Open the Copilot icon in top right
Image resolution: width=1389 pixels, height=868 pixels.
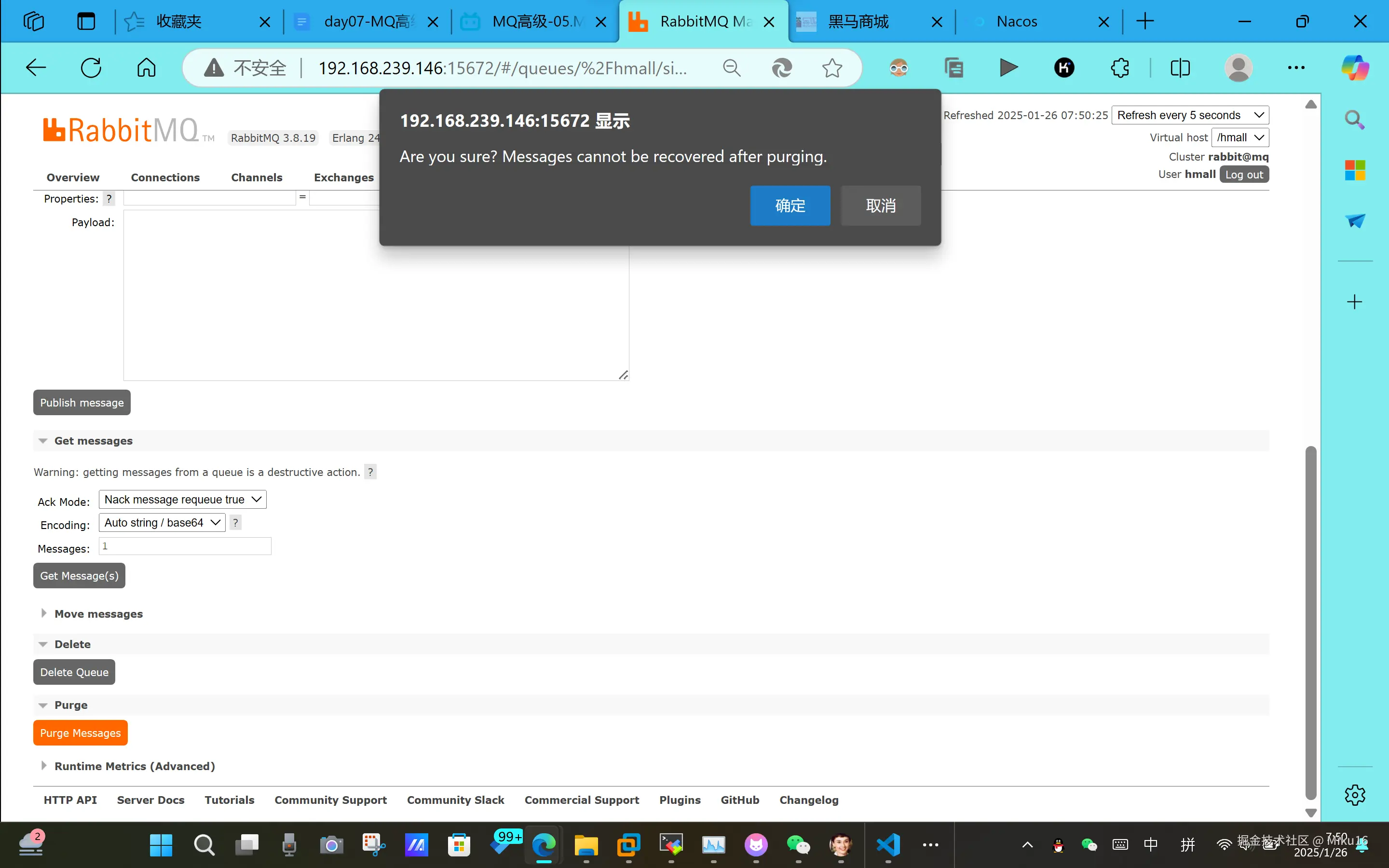pyautogui.click(x=1355, y=68)
